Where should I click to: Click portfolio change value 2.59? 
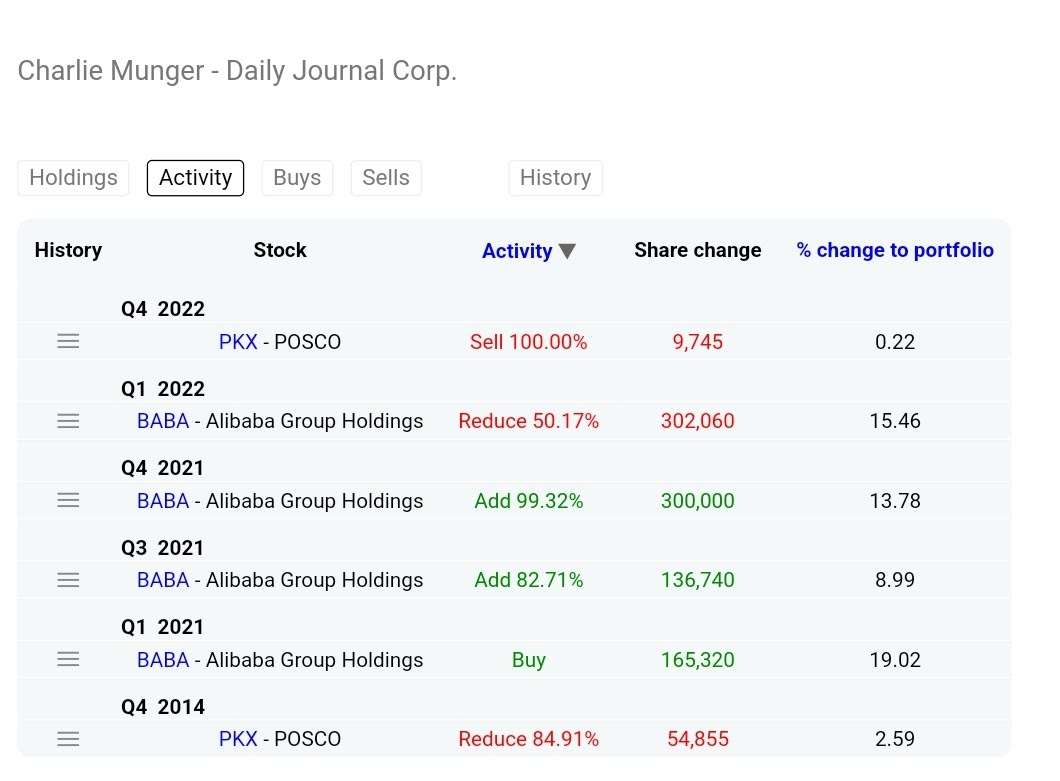(895, 739)
